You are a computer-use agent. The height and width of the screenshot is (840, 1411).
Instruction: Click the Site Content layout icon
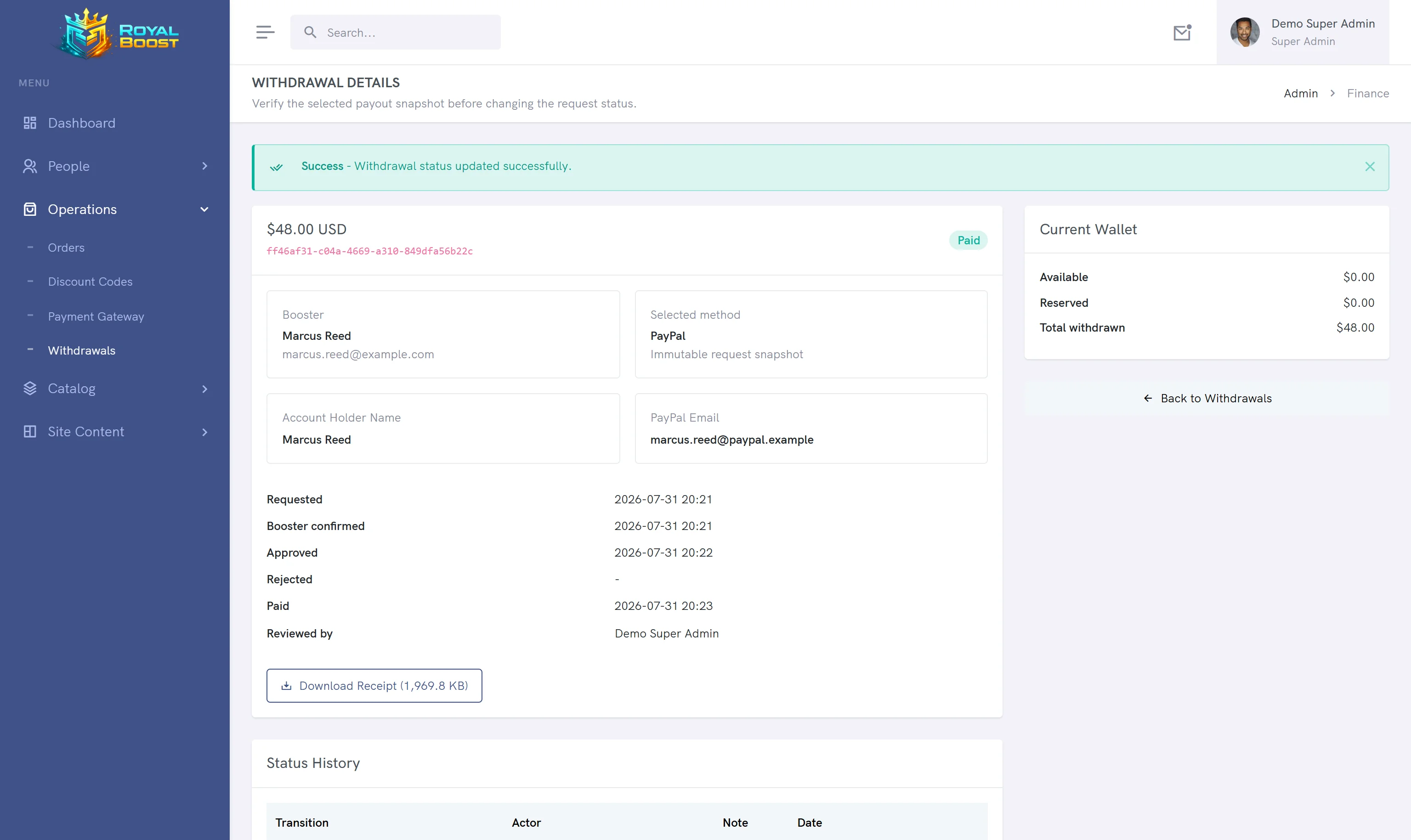point(30,431)
